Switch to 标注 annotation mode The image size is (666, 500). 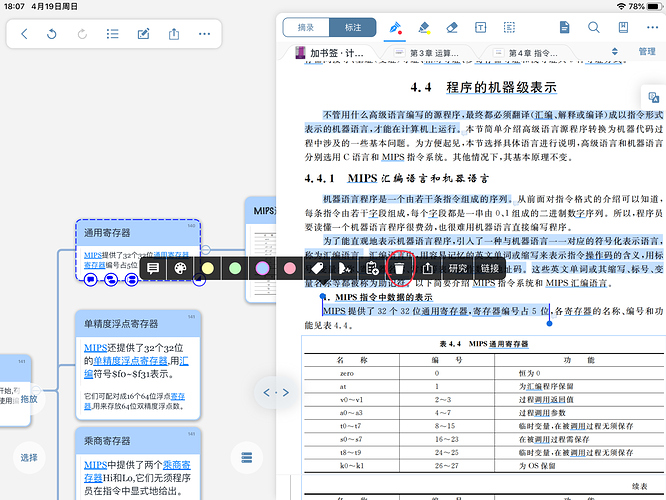click(x=353, y=28)
